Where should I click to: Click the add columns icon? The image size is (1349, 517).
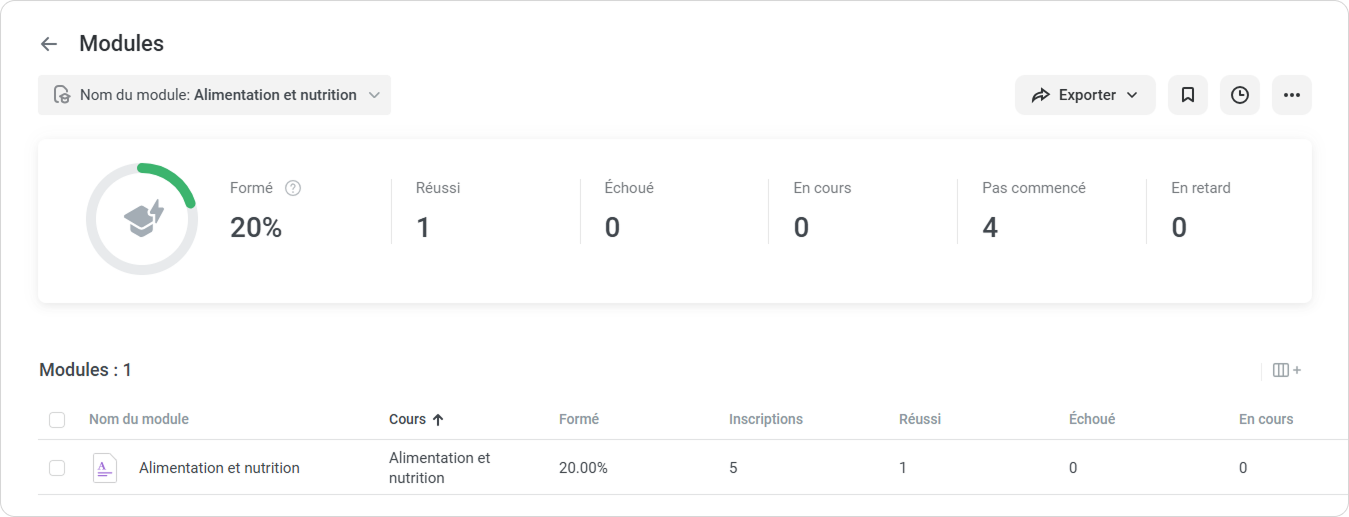click(x=1287, y=370)
